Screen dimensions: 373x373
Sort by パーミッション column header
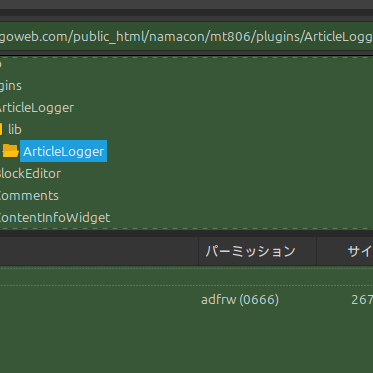pyautogui.click(x=257, y=251)
